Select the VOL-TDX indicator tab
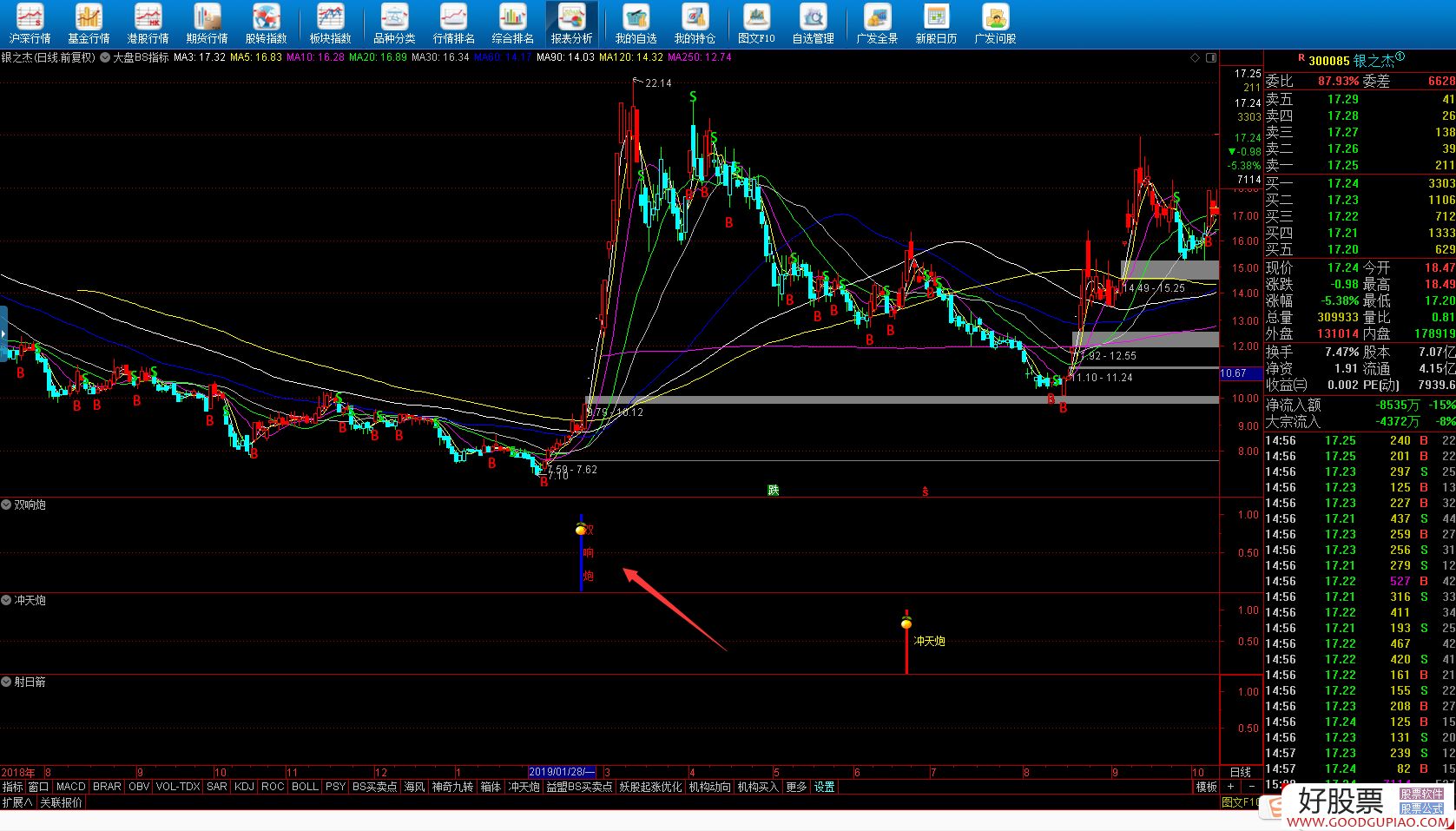The image size is (1456, 831). (x=178, y=787)
